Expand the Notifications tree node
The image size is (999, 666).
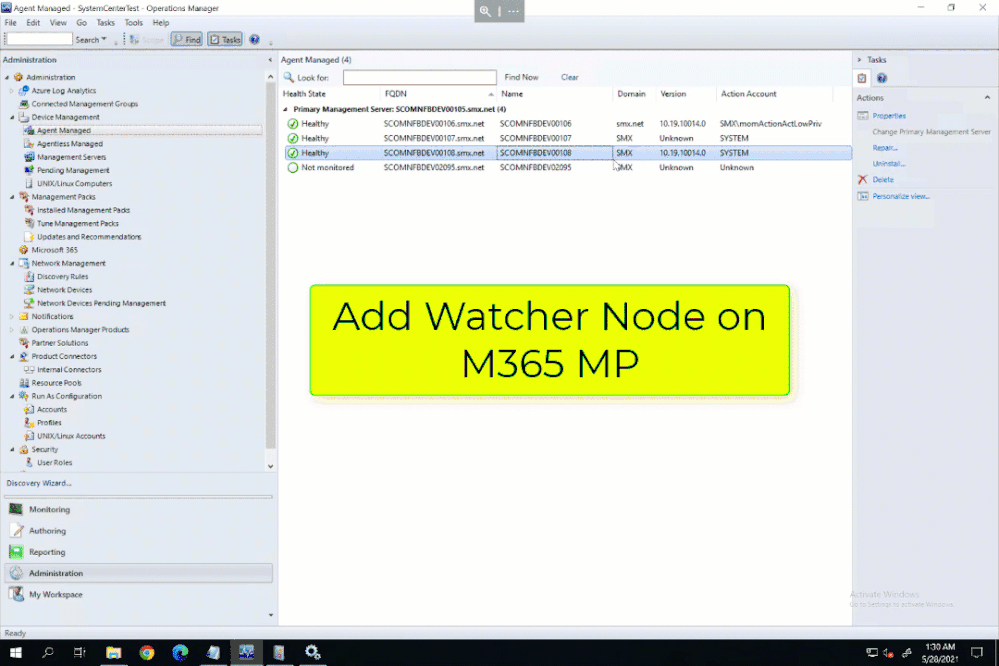12,317
